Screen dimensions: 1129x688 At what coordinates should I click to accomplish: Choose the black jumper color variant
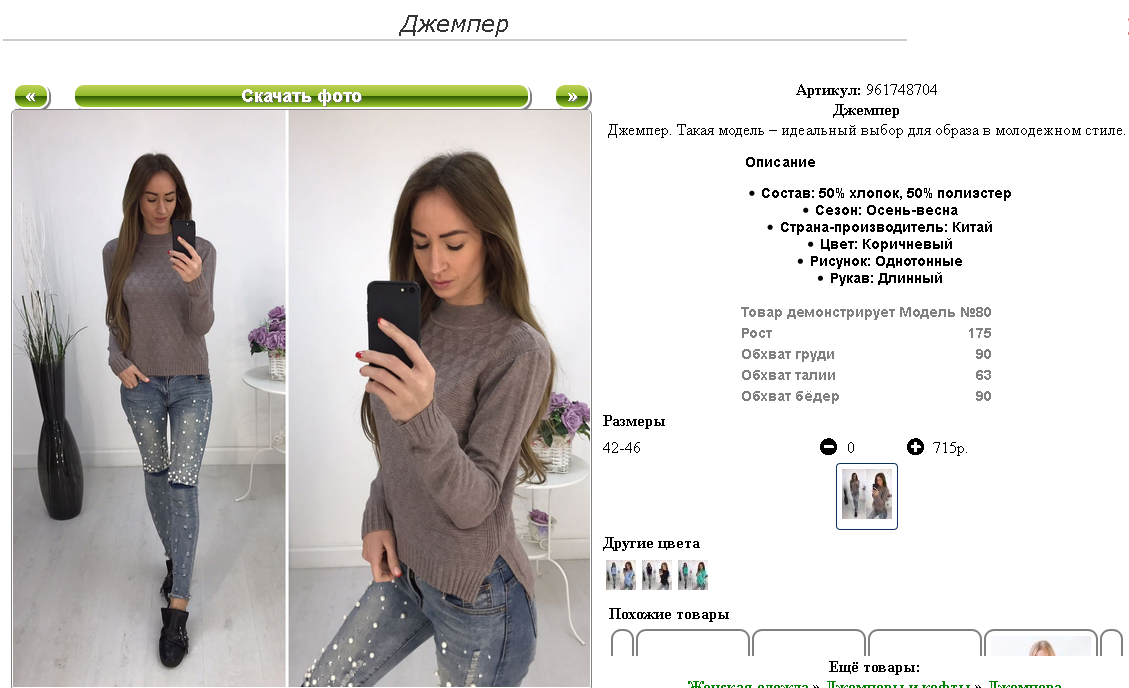pos(657,575)
